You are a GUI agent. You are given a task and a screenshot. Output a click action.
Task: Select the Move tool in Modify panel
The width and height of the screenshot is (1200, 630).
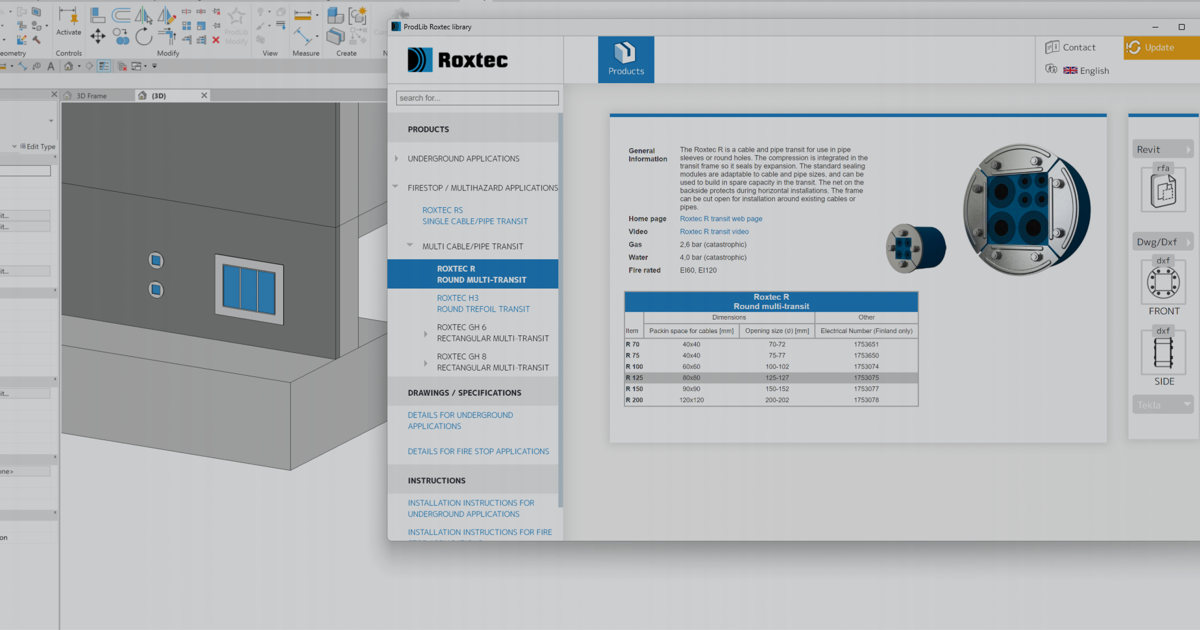[97, 35]
